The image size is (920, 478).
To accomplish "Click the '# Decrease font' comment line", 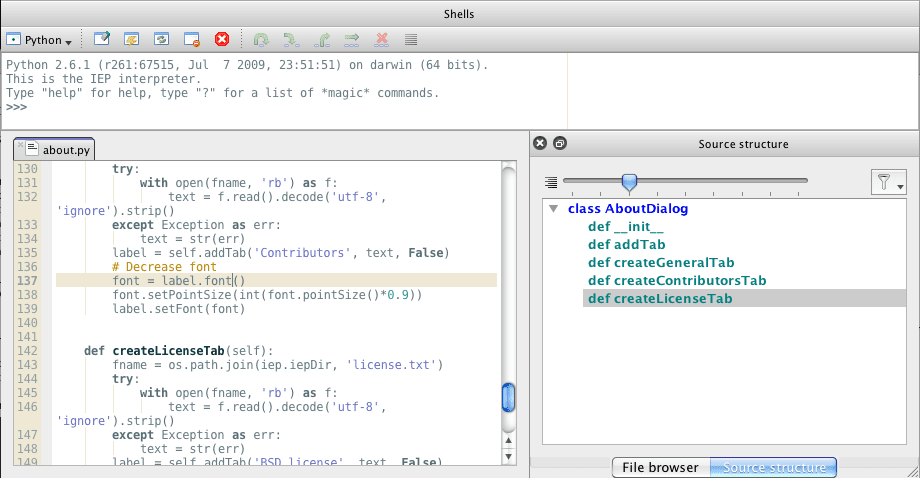I will (164, 267).
